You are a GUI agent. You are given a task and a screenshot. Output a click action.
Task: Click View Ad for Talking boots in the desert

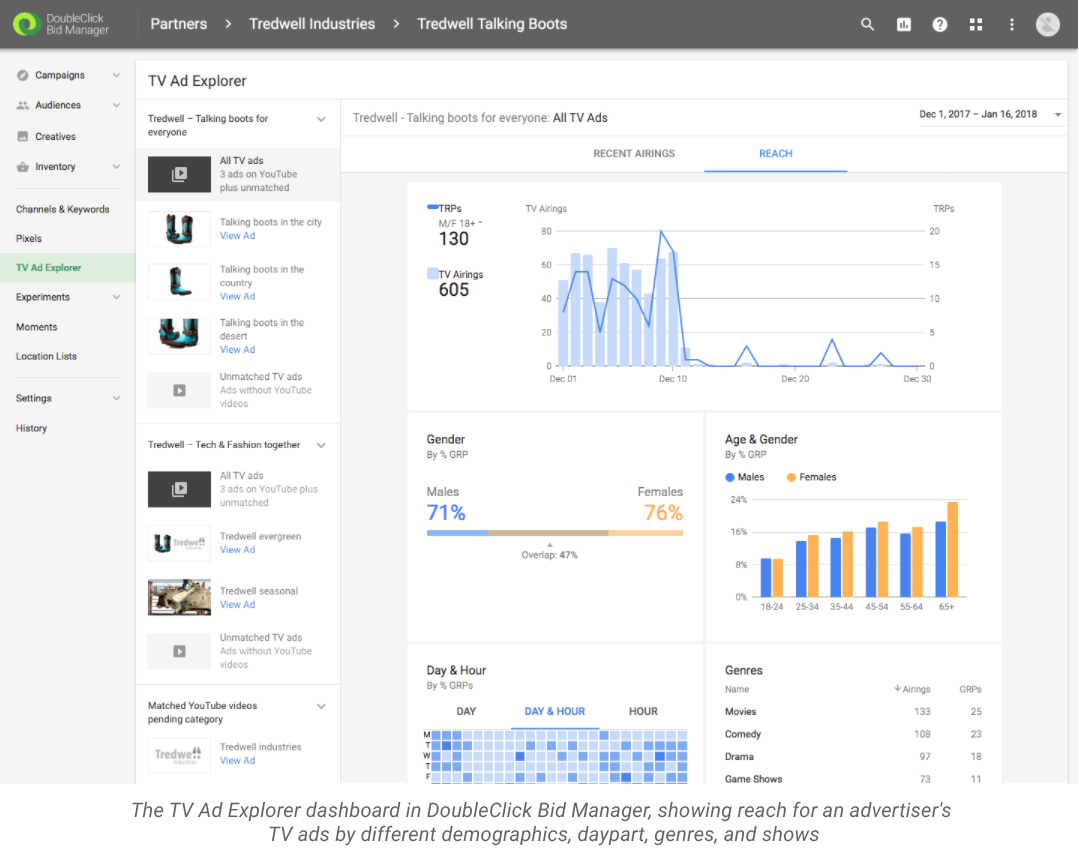237,349
